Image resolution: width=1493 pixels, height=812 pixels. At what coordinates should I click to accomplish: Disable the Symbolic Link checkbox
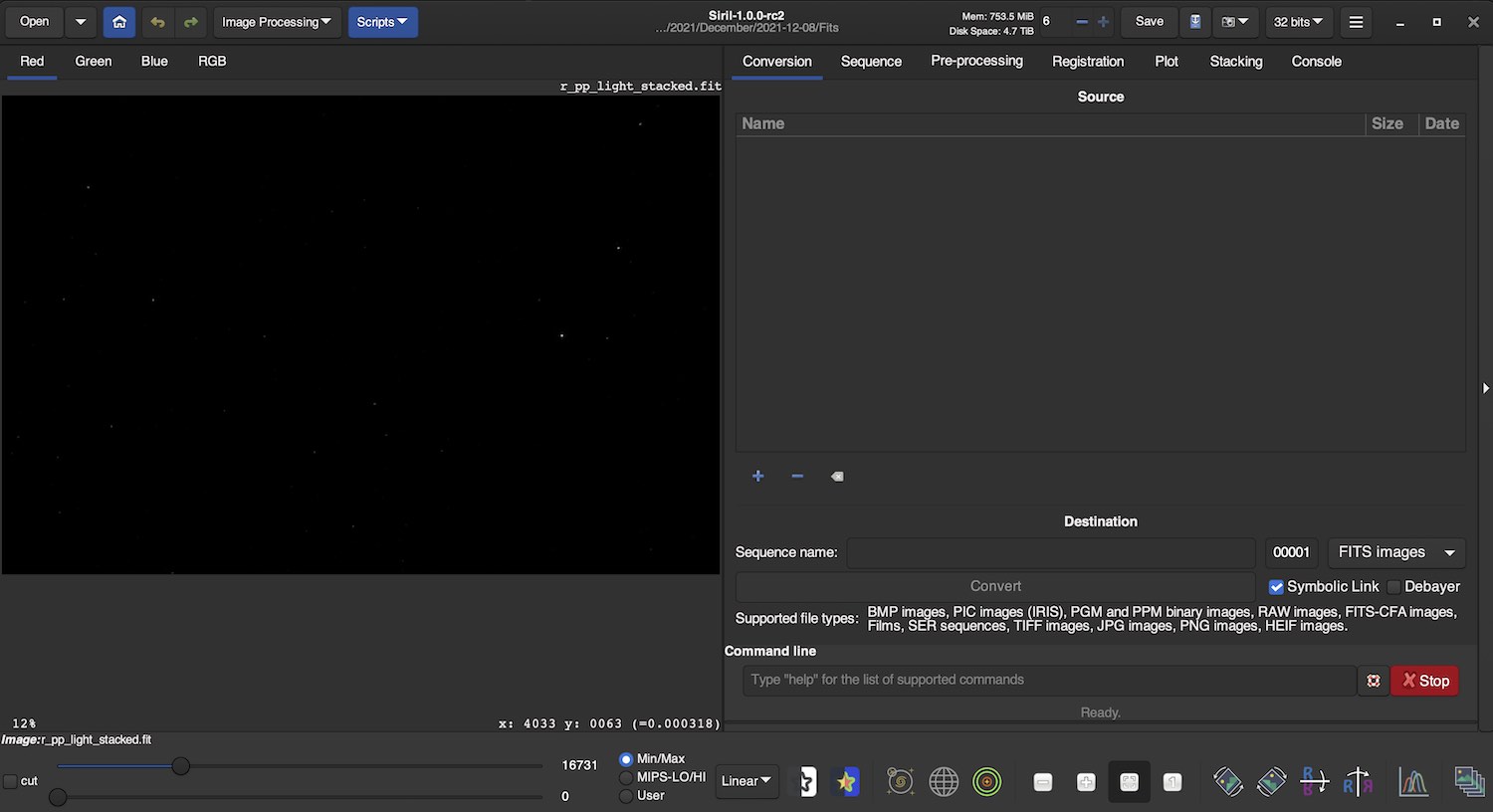1276,587
